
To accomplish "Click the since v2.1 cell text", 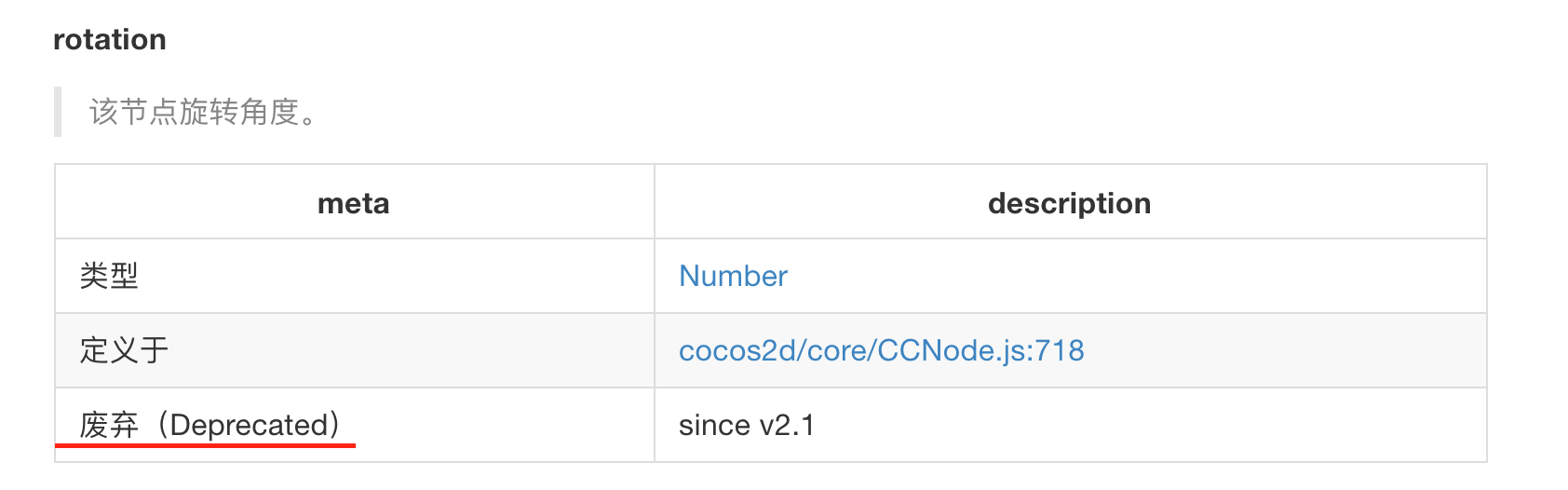I will (746, 425).
